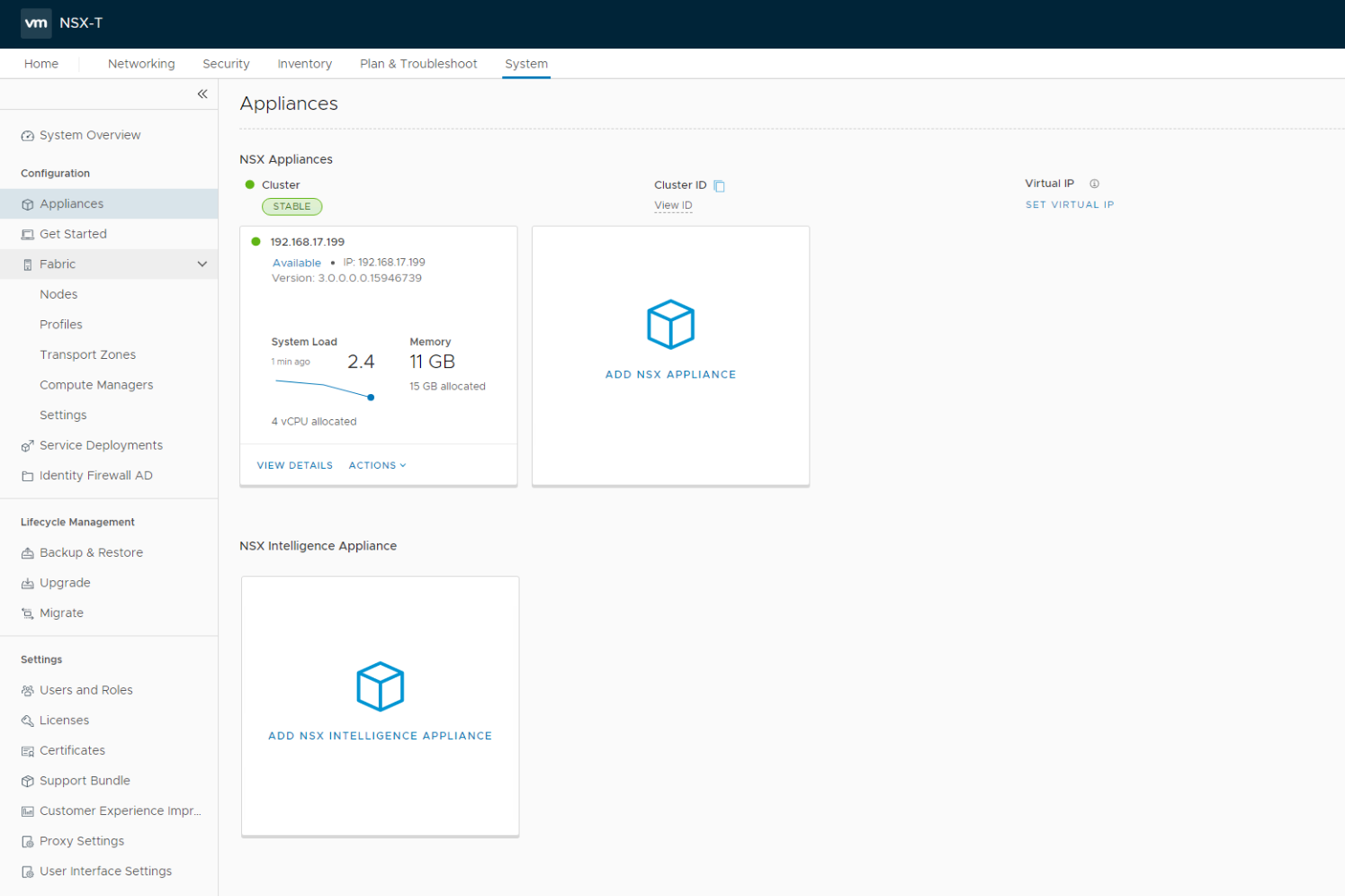Open the Upgrade section icon

(x=26, y=582)
